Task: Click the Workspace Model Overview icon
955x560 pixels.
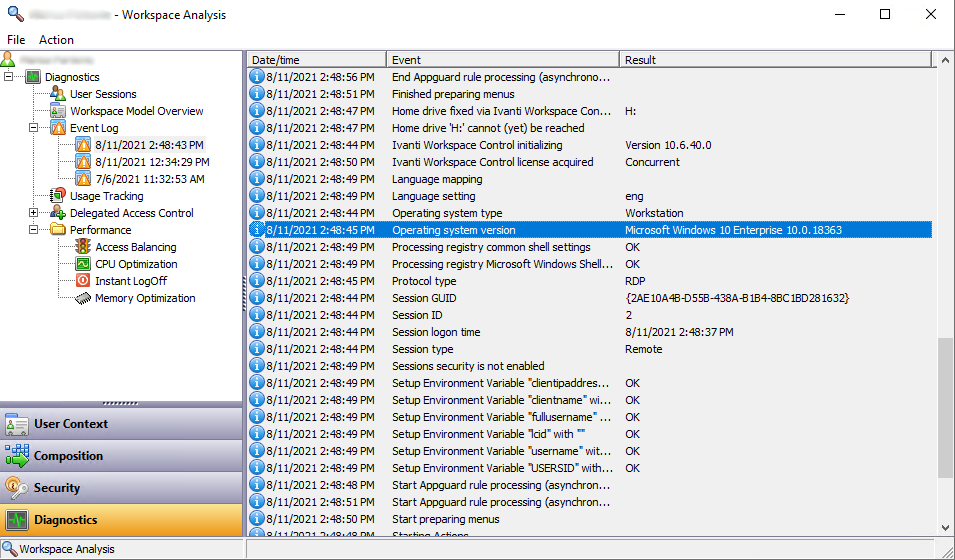Action: tap(58, 111)
